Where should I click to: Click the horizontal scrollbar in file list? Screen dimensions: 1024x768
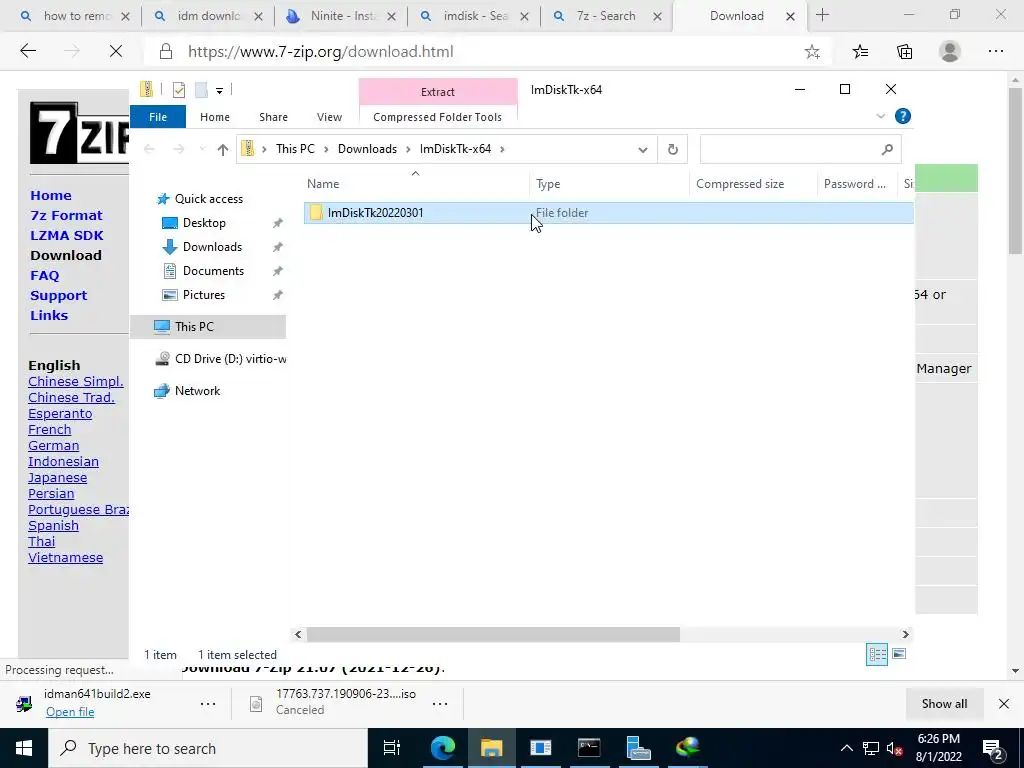(x=493, y=634)
